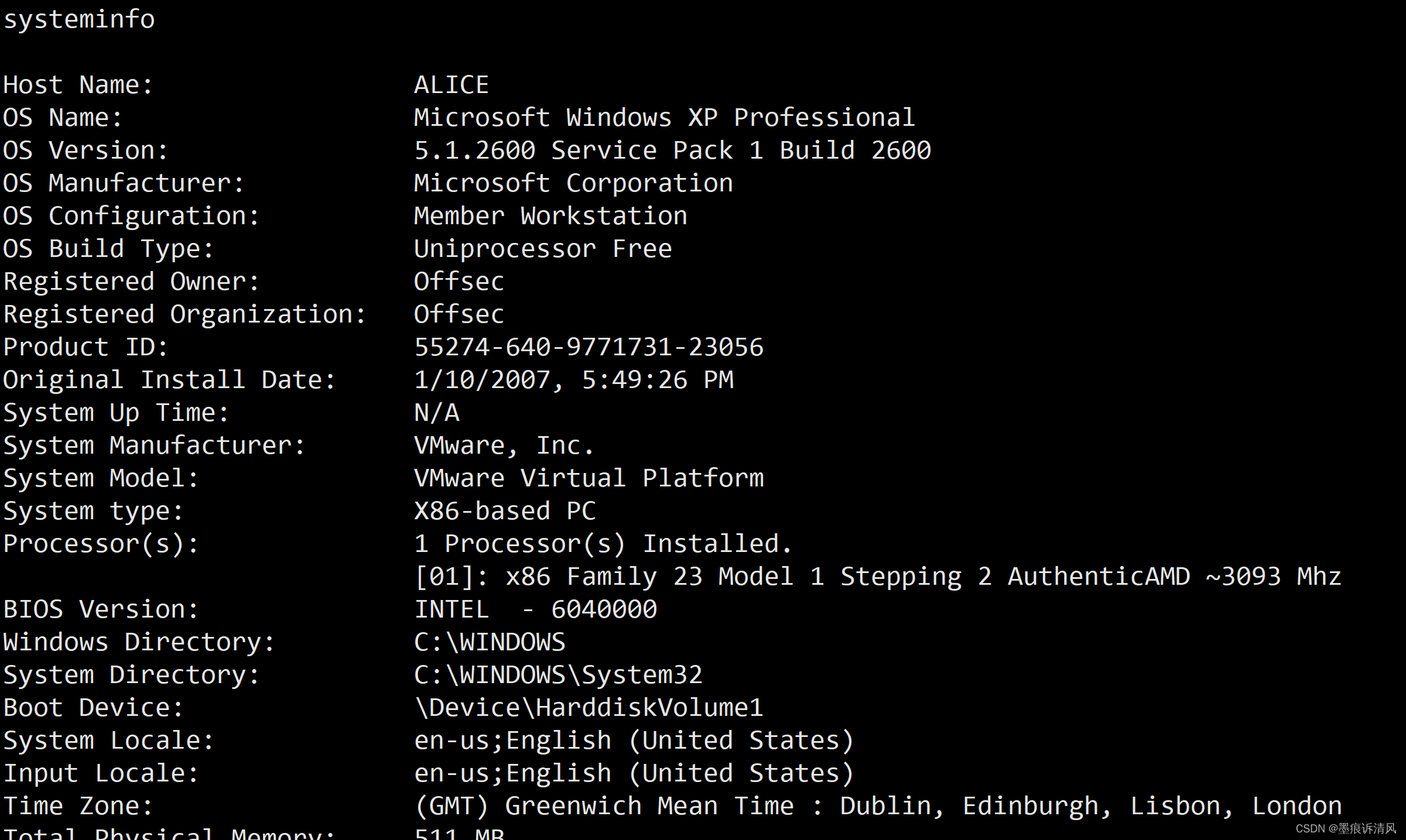Screen dimensions: 1406x840
Task: Click the systeminfo command text
Action: pyautogui.click(x=79, y=19)
